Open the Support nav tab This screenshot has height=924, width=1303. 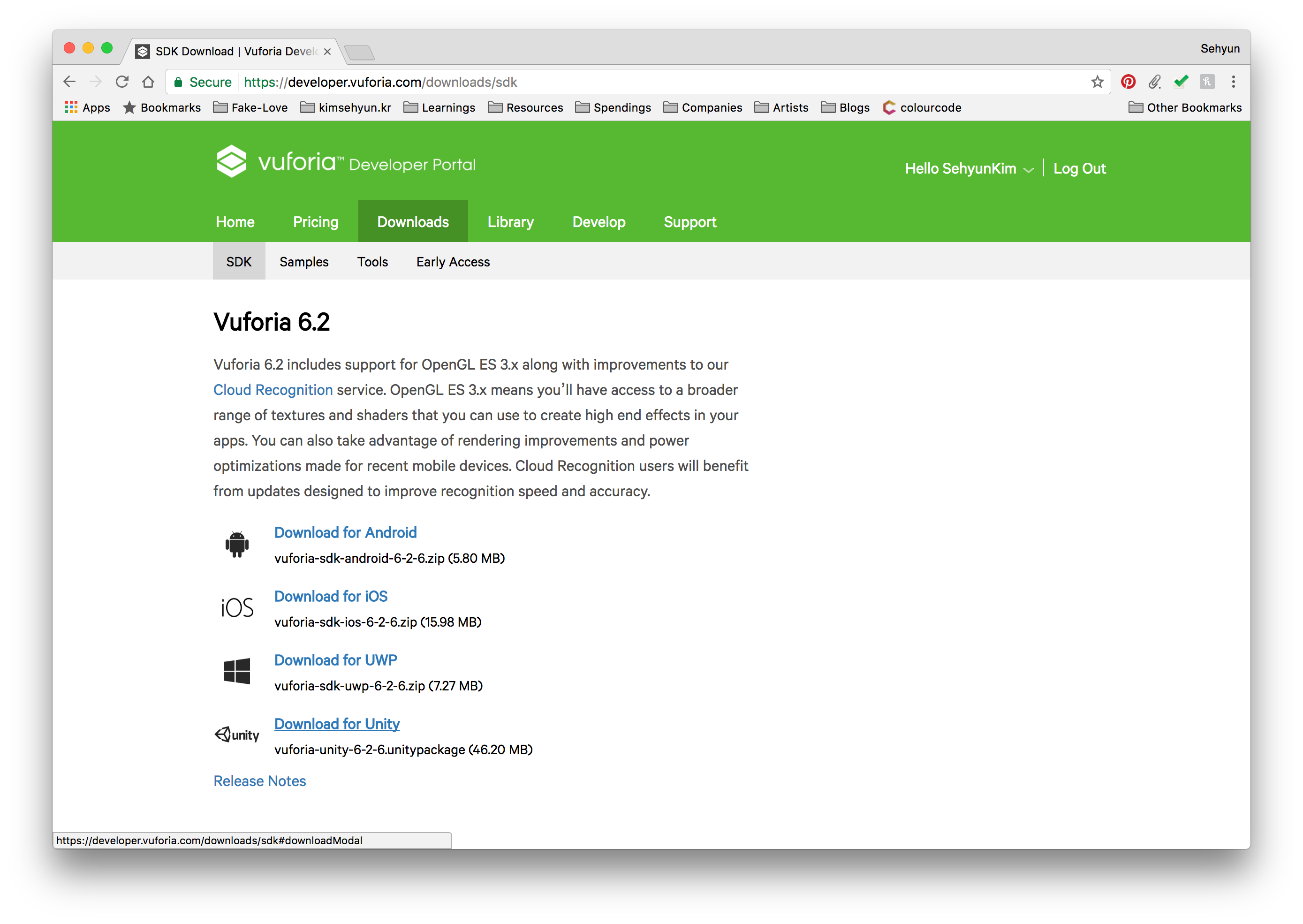(689, 222)
